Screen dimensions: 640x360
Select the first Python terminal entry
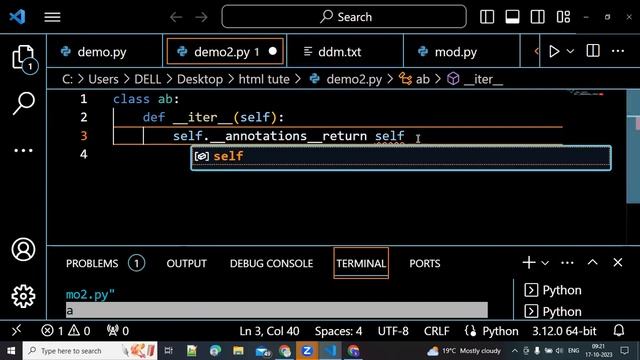click(x=553, y=290)
